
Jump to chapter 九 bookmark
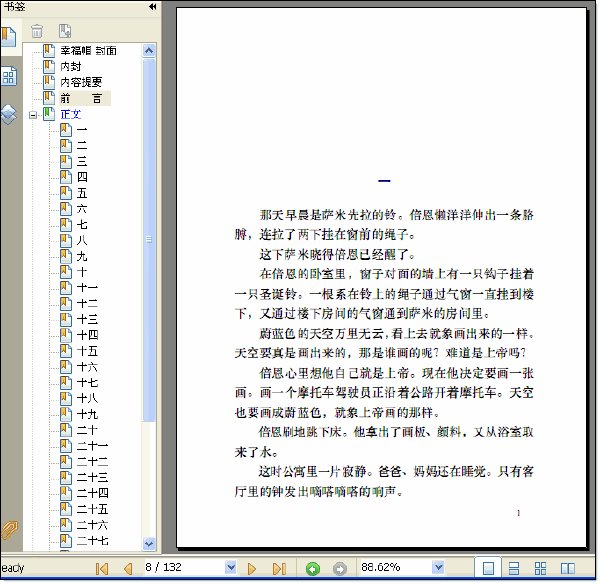click(x=82, y=256)
